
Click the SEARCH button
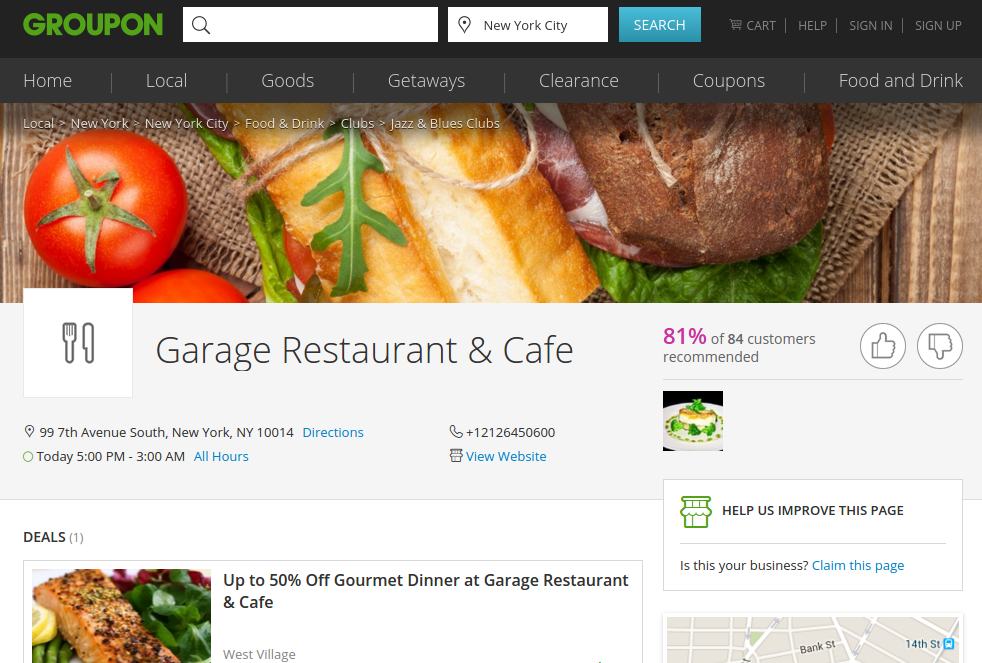(659, 24)
